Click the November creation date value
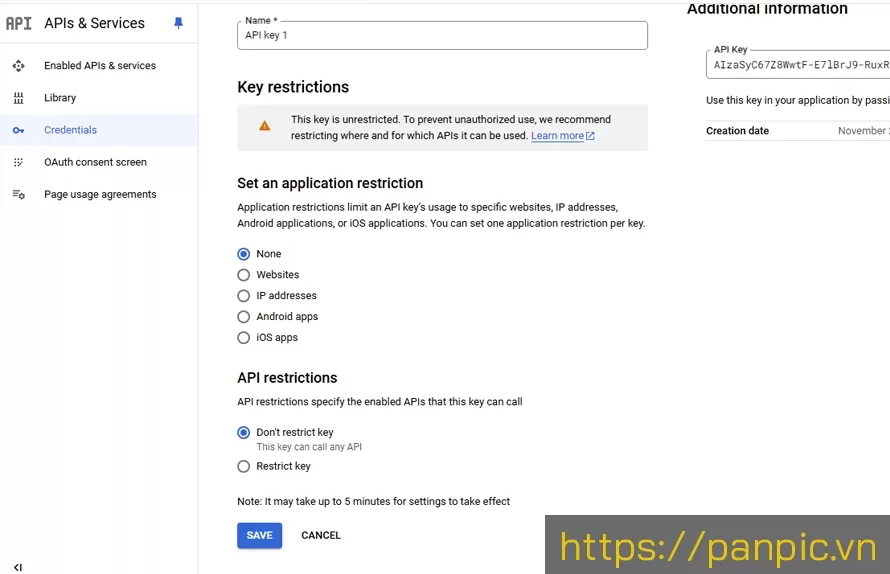This screenshot has width=890, height=574. 863,131
